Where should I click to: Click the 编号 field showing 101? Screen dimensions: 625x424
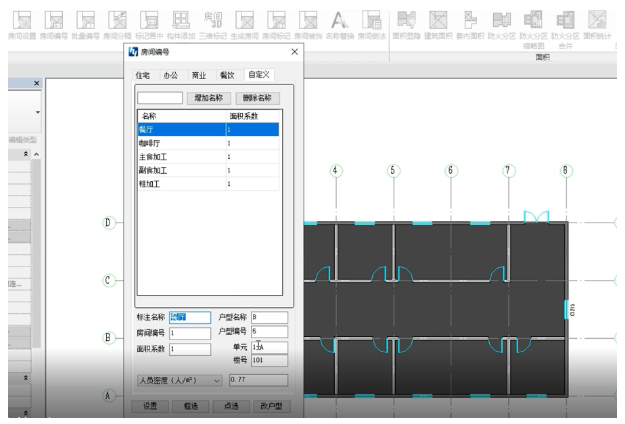click(269, 360)
